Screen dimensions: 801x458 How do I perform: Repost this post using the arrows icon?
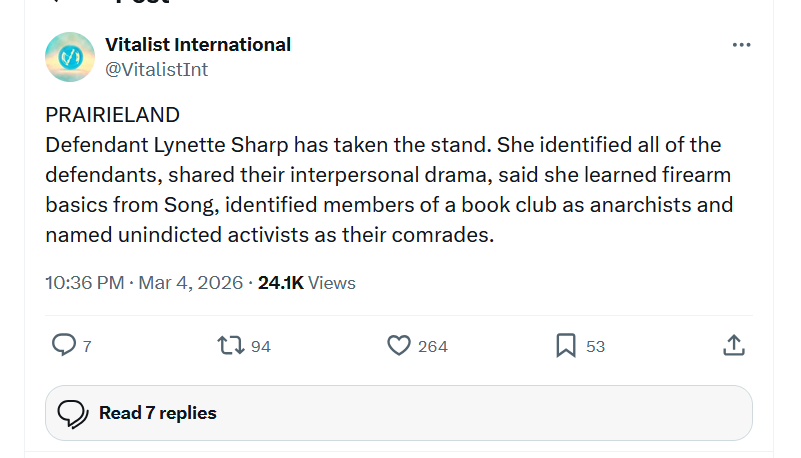coord(229,345)
